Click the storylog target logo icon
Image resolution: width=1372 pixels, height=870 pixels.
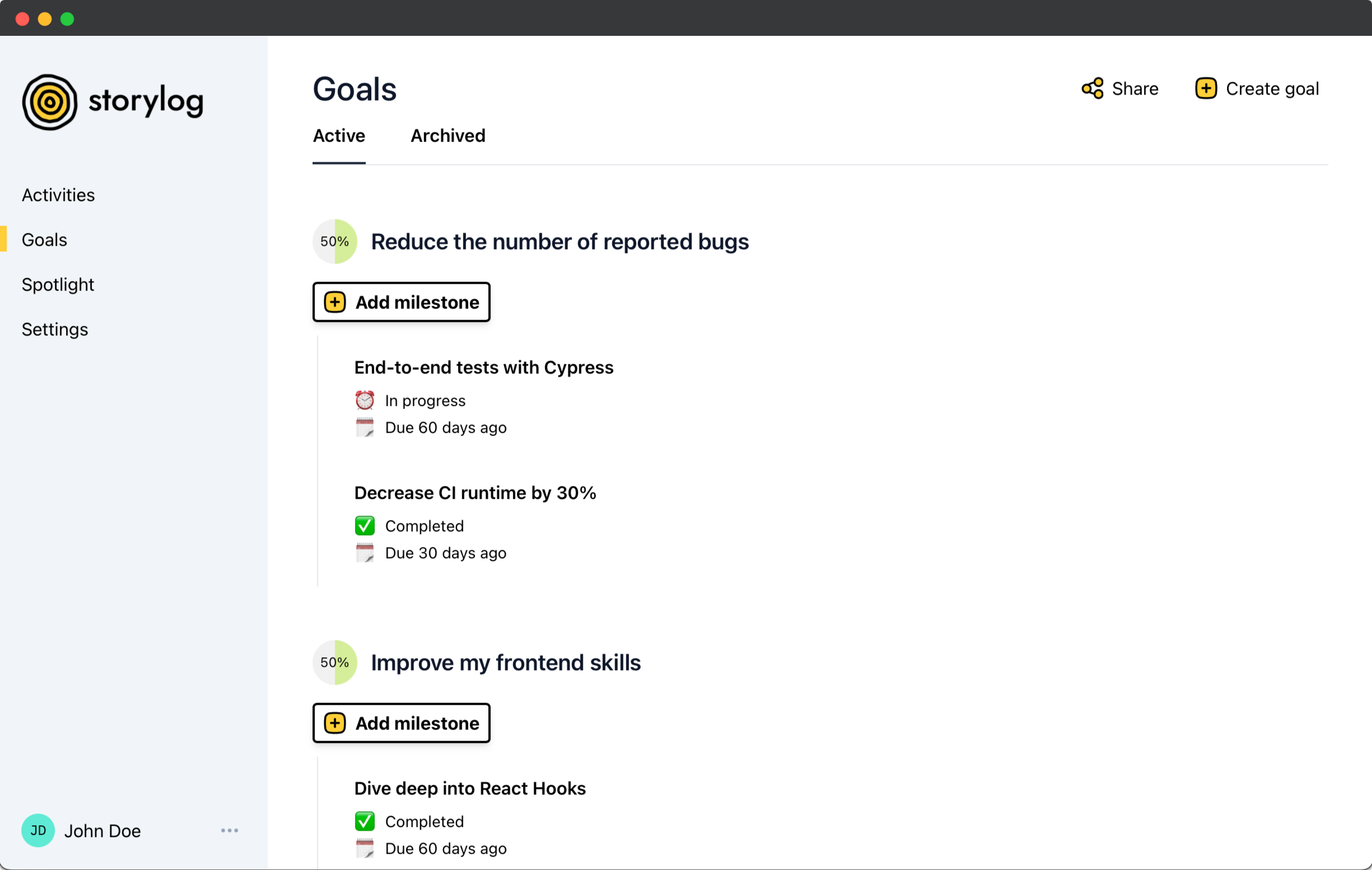tap(50, 102)
